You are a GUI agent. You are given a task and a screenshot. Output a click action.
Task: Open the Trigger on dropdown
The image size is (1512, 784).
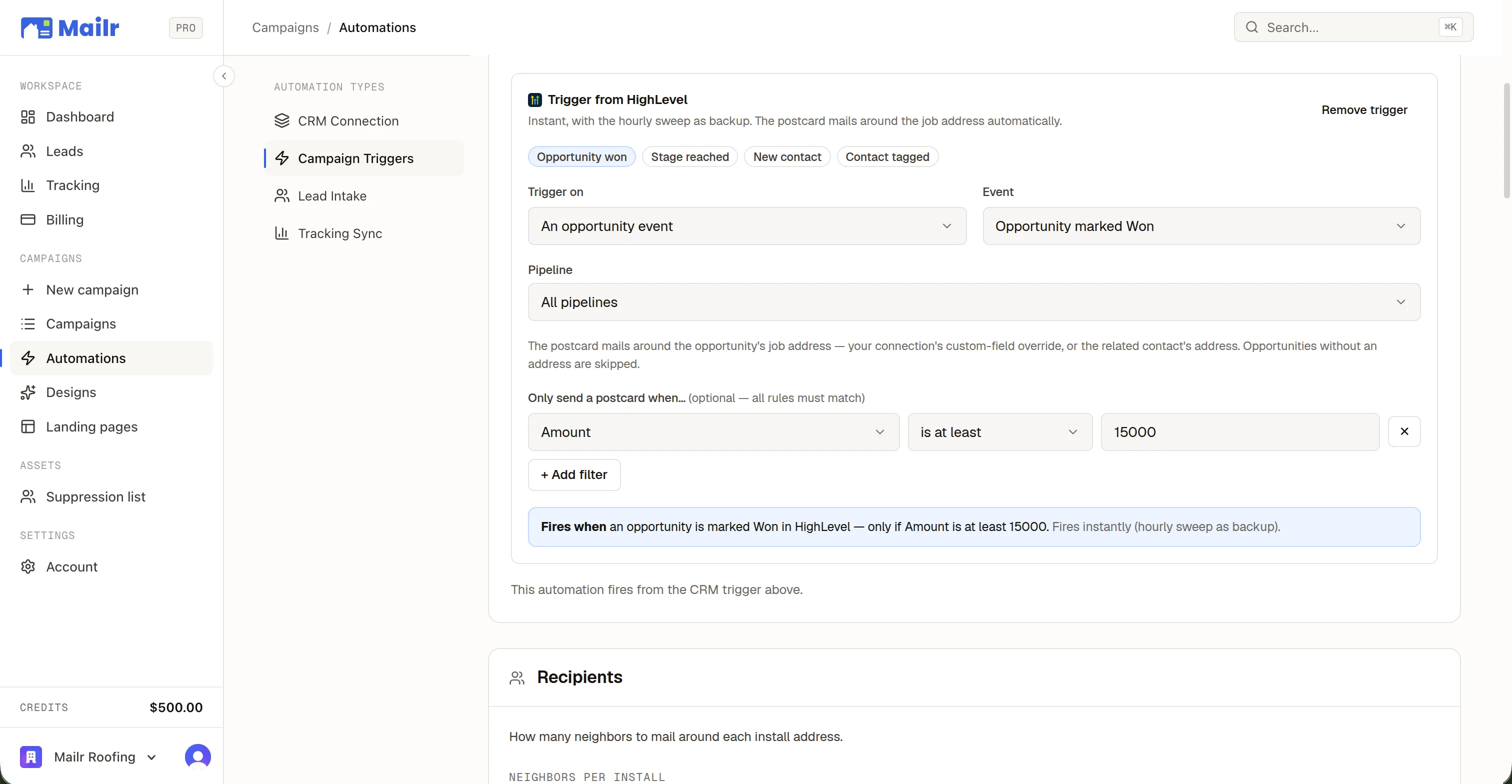click(x=747, y=226)
